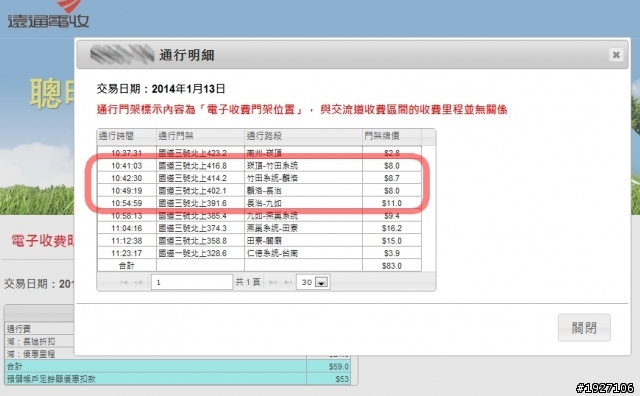The width and height of the screenshot is (640, 396).
Task: Sort by 通行門架 column header
Action: click(x=200, y=136)
